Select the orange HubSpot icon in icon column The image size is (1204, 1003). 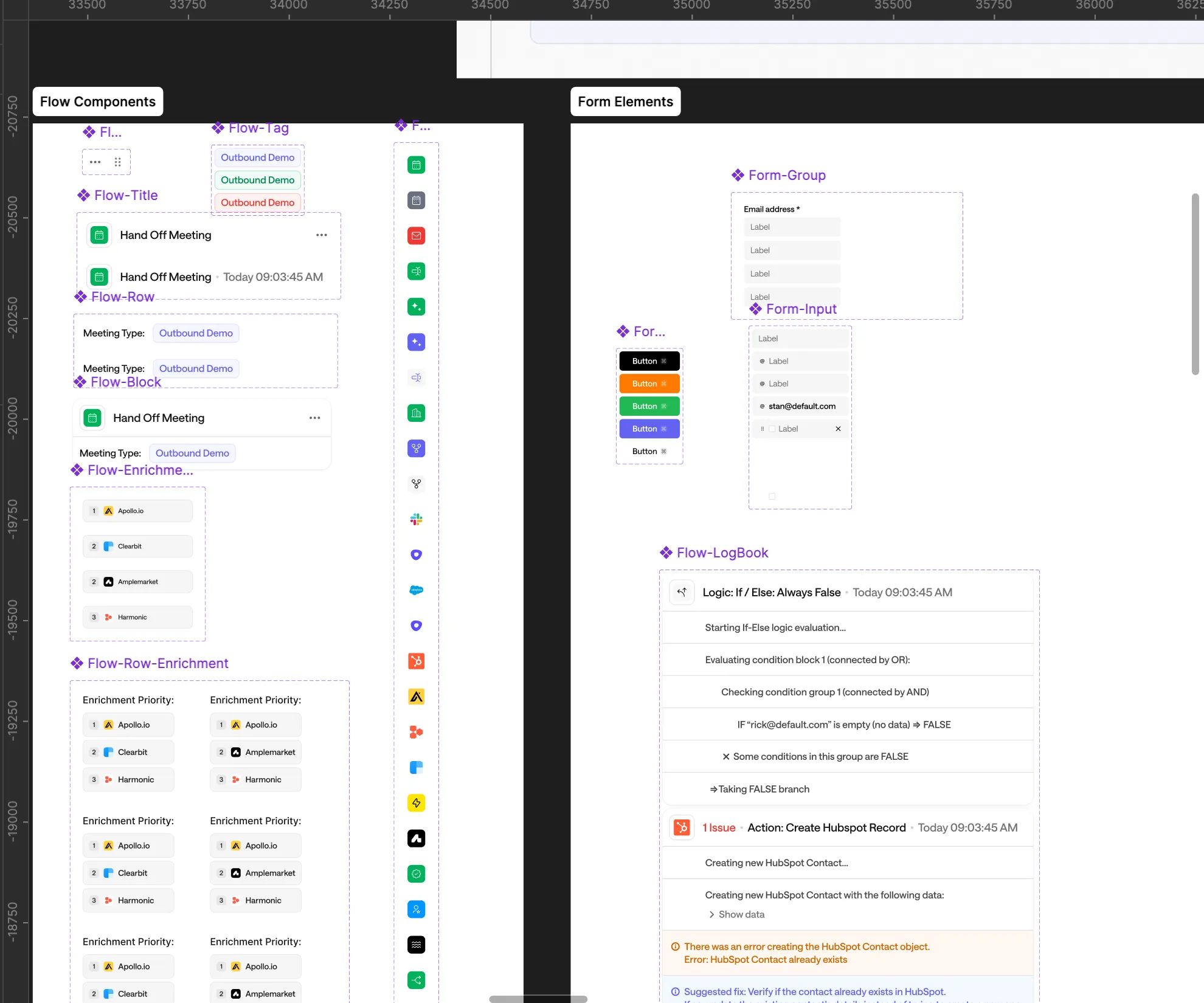pyautogui.click(x=416, y=661)
